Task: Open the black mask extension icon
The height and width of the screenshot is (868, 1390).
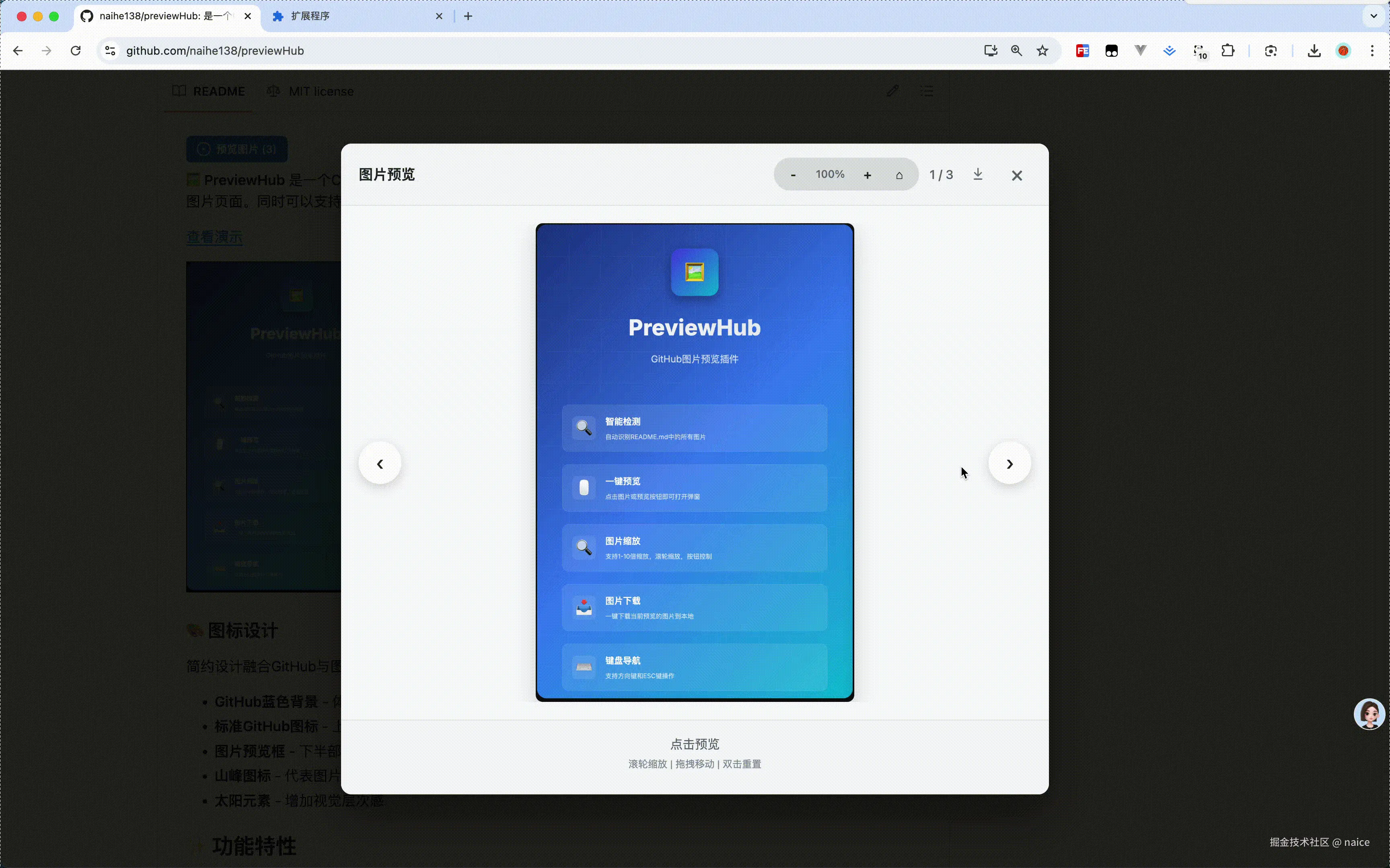Action: point(1112,51)
